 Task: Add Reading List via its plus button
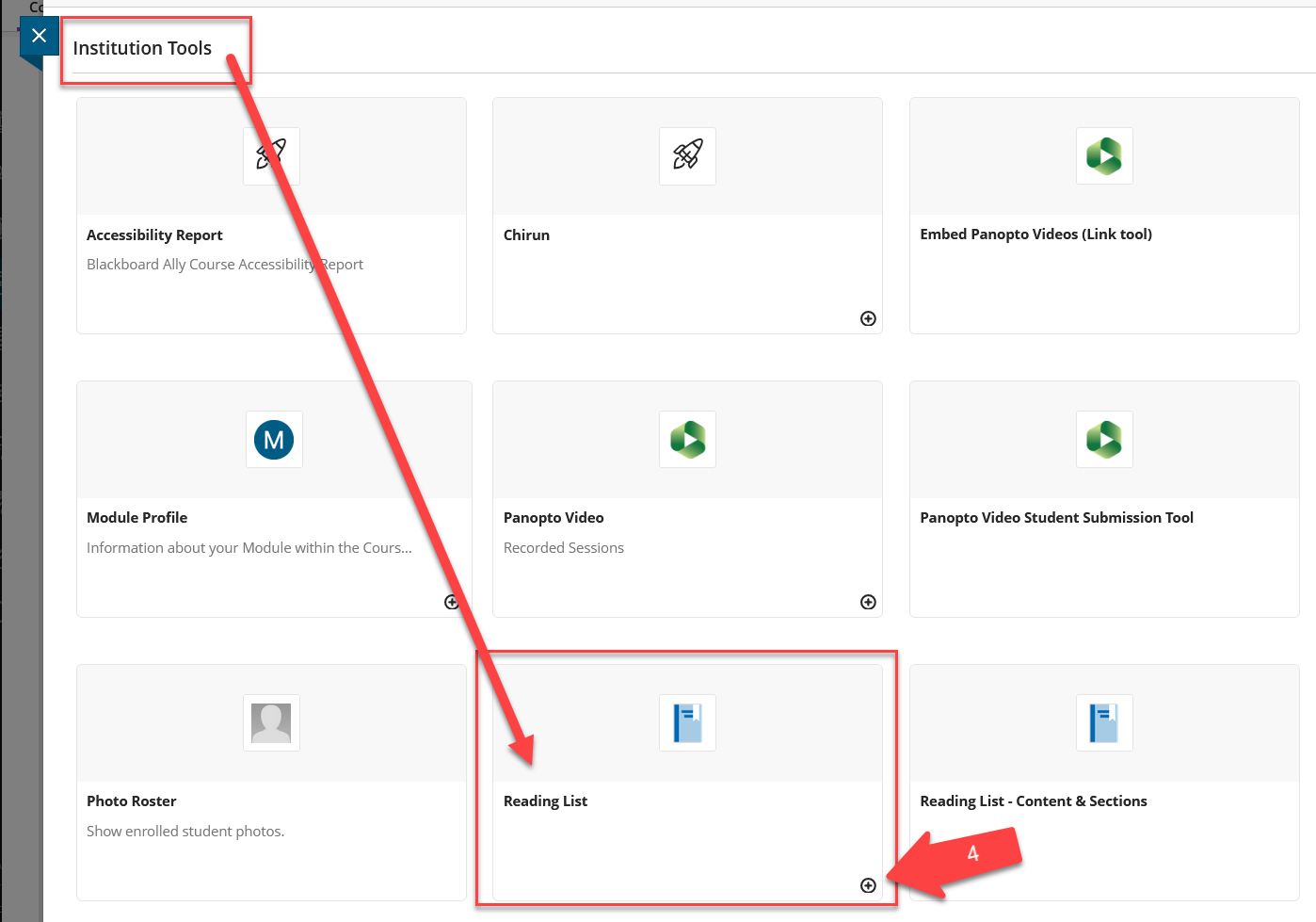[868, 885]
